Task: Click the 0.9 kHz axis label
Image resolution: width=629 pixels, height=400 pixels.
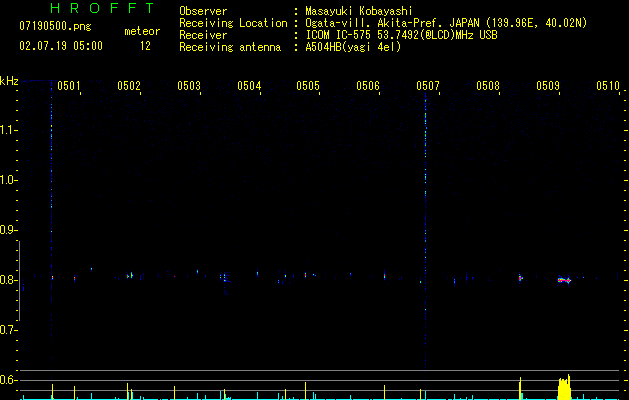Action: click(x=8, y=230)
